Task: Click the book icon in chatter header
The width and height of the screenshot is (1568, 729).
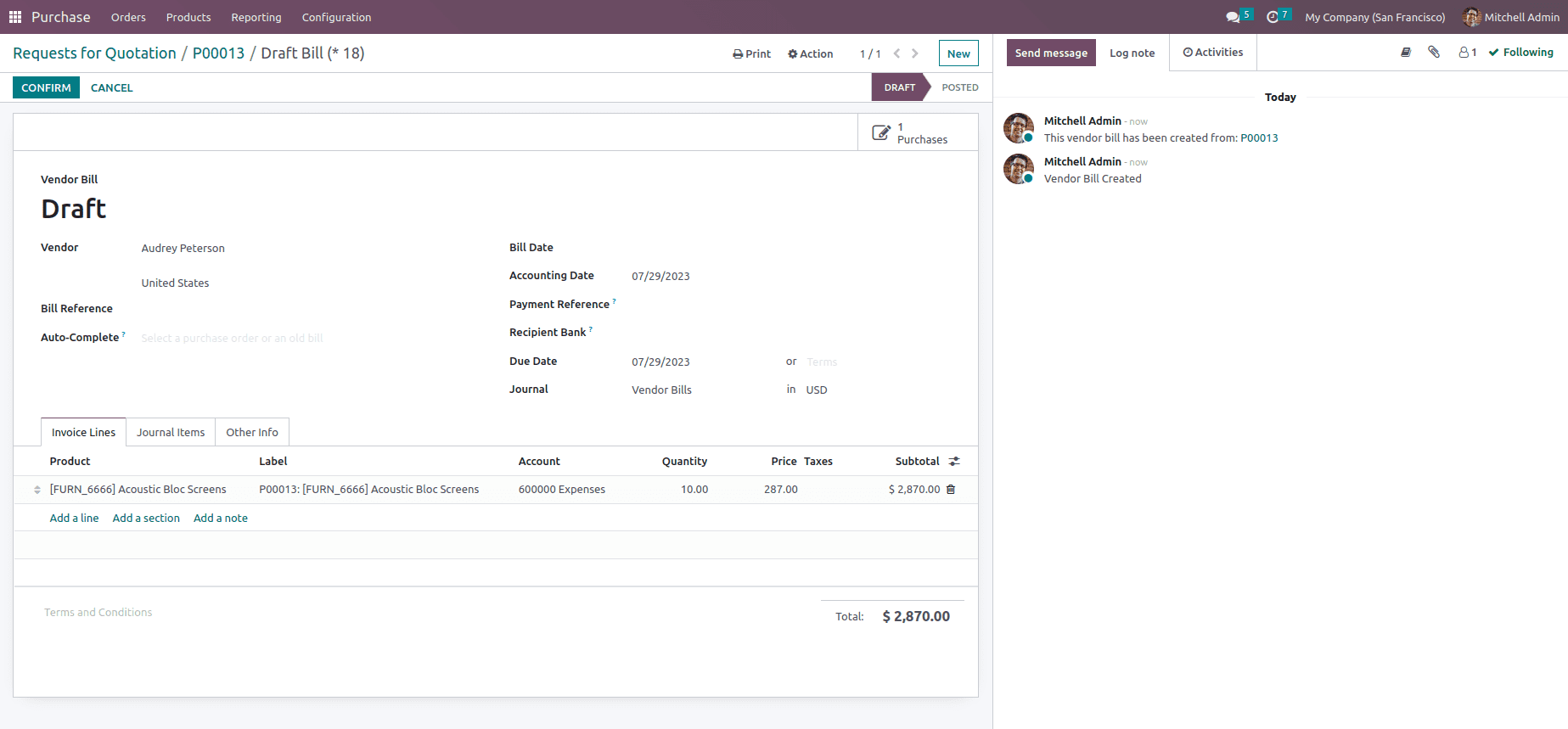Action: coord(1406,53)
